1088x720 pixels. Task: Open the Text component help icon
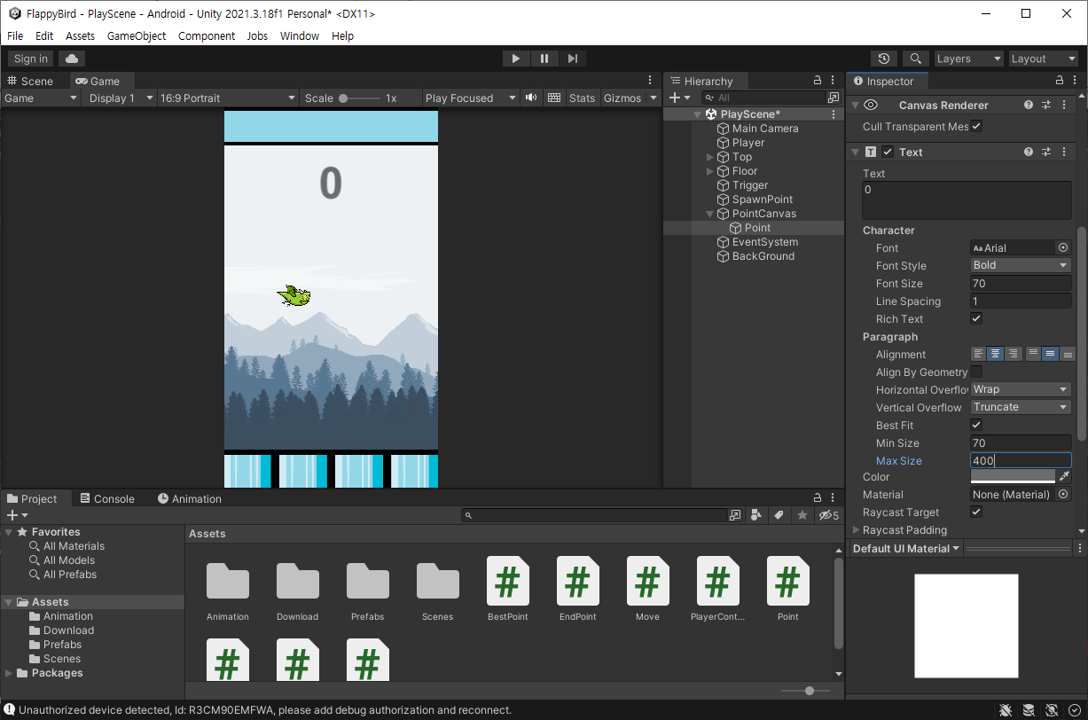tap(1028, 152)
